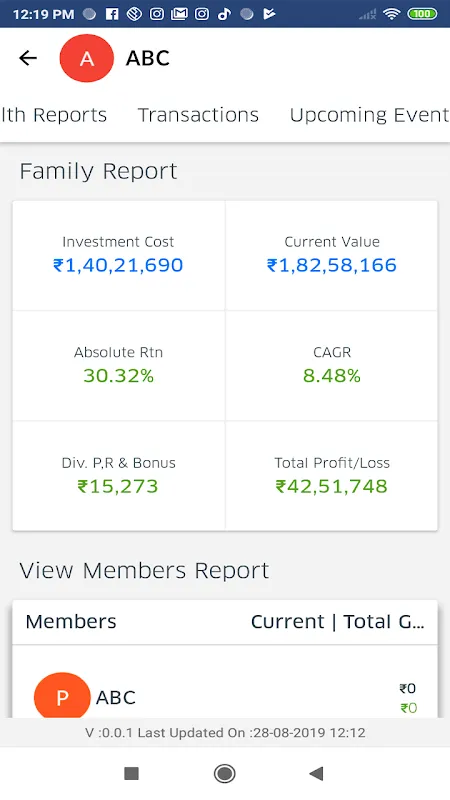The height and width of the screenshot is (800, 450).
Task: Tap the WiFi status icon
Action: (392, 14)
